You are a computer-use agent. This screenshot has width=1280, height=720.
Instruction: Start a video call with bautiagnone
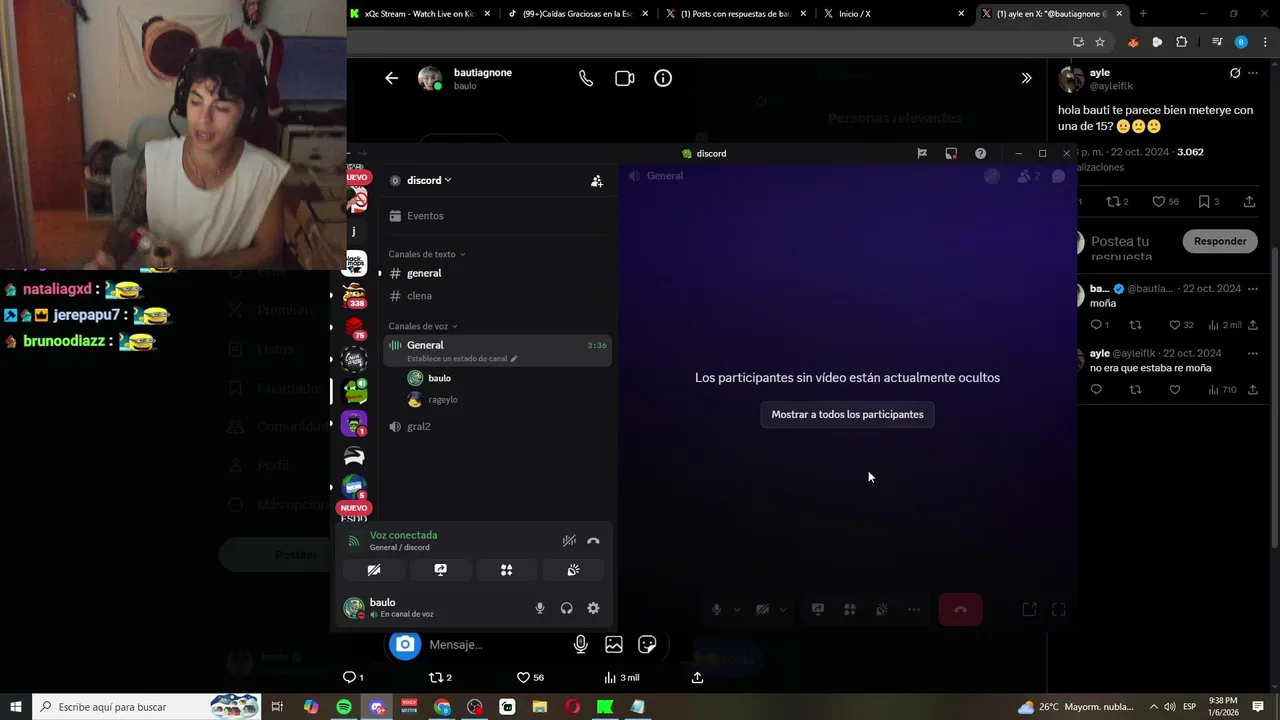click(x=625, y=78)
